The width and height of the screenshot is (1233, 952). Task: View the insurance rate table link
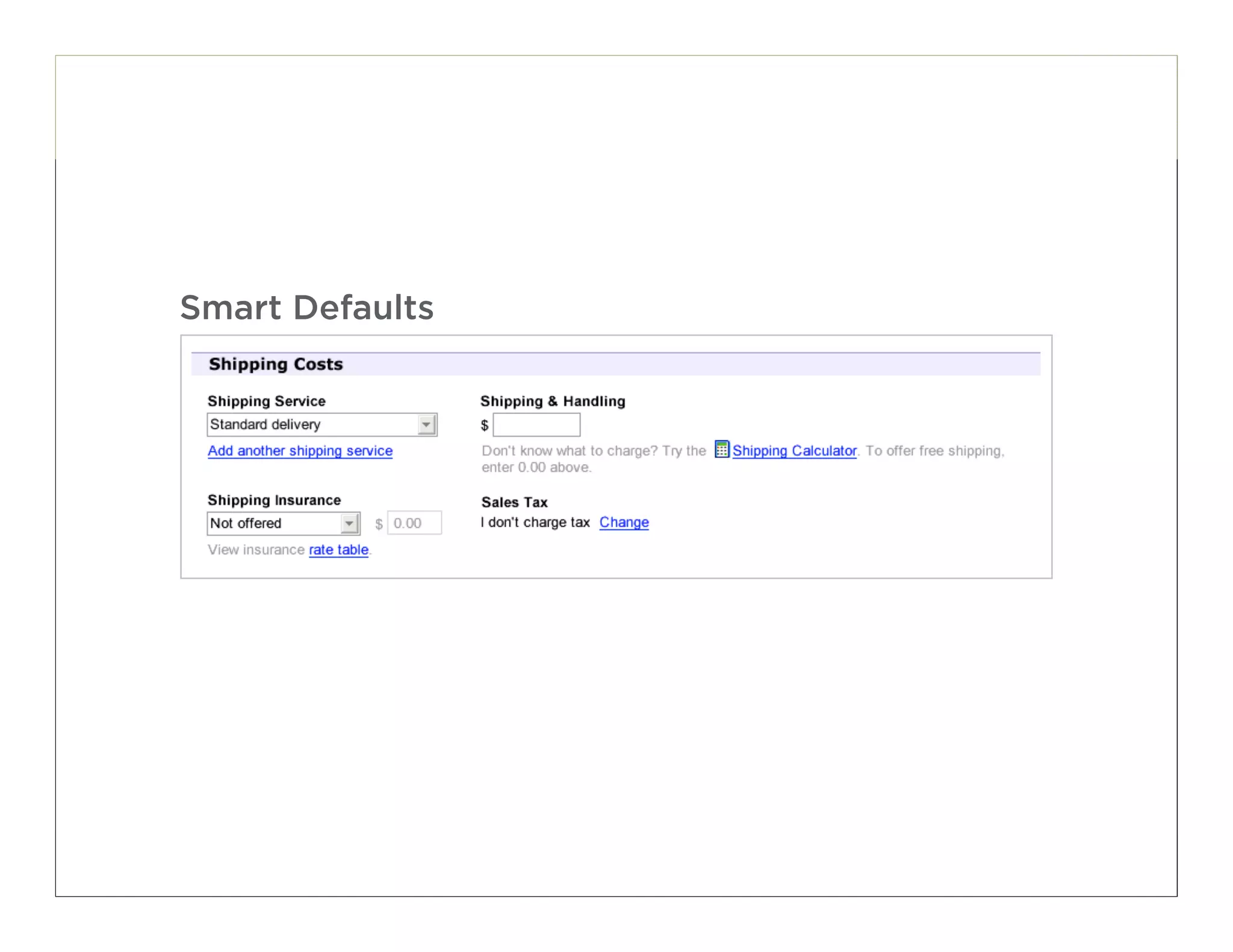338,549
